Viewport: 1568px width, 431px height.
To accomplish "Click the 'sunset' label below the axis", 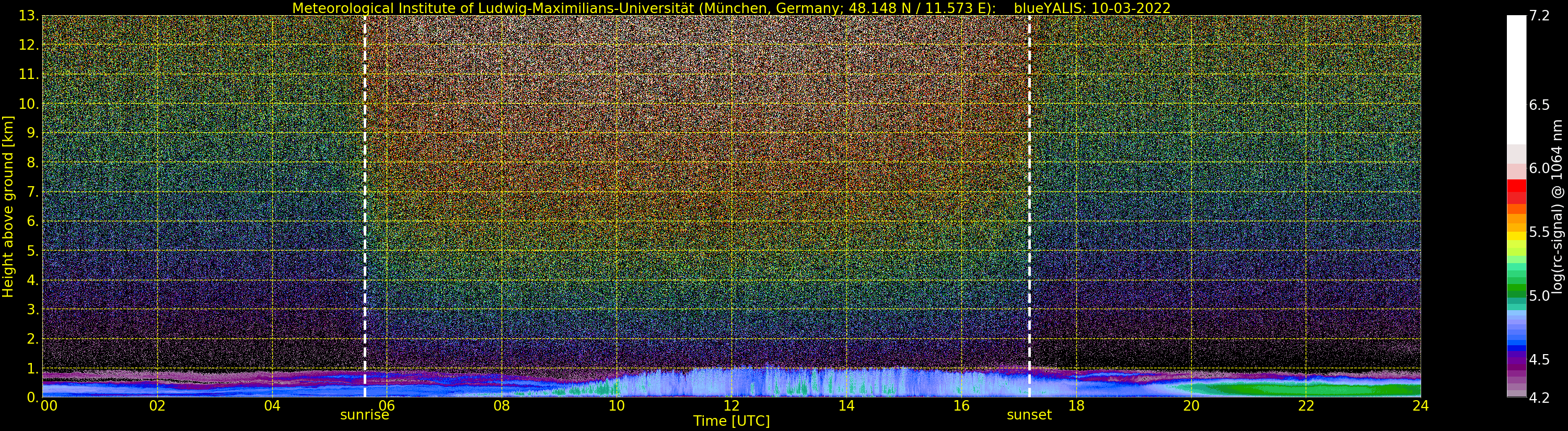I will 1029,415.
